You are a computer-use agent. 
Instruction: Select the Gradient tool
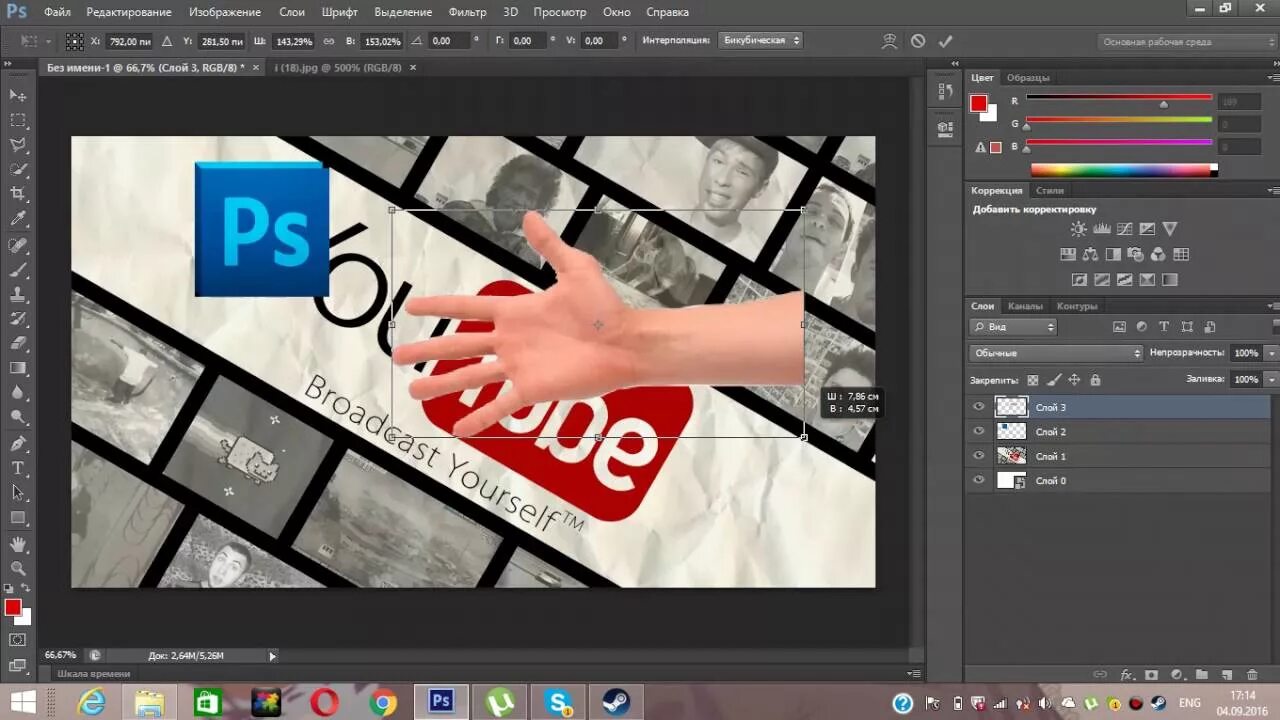point(18,368)
